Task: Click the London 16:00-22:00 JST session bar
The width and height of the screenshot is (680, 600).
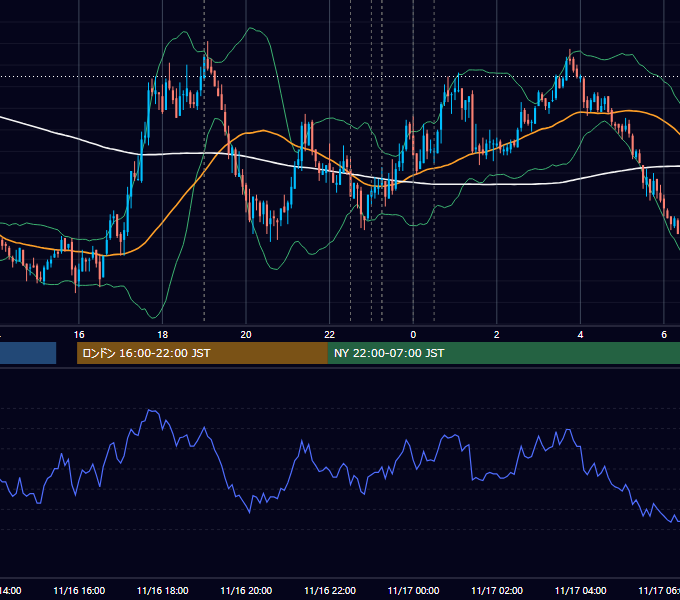Action: (202, 353)
